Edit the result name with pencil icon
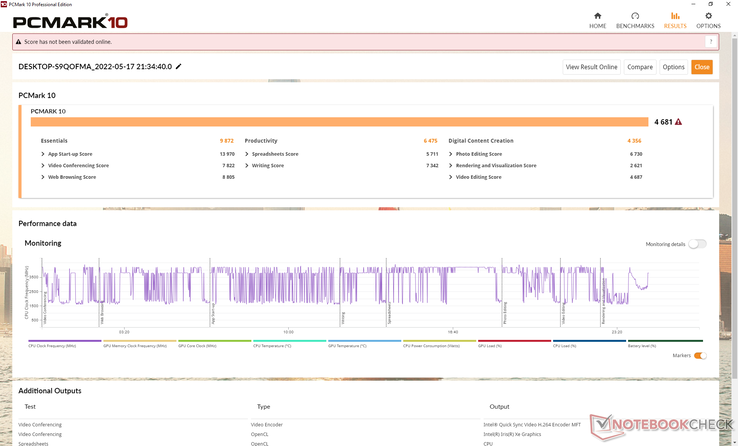This screenshot has height=446, width=738. 179,67
